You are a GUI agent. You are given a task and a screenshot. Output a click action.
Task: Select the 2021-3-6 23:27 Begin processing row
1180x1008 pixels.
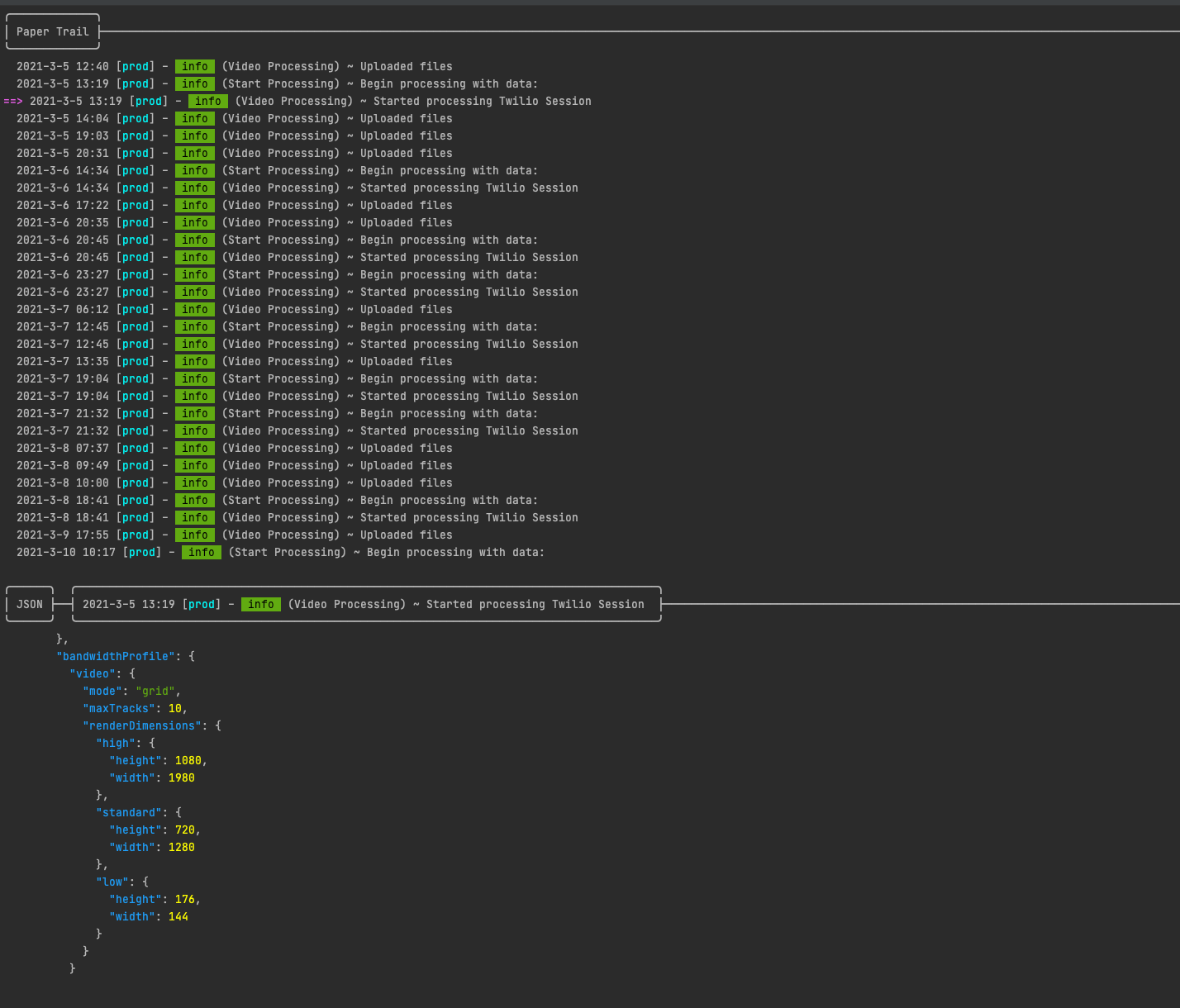[x=277, y=274]
